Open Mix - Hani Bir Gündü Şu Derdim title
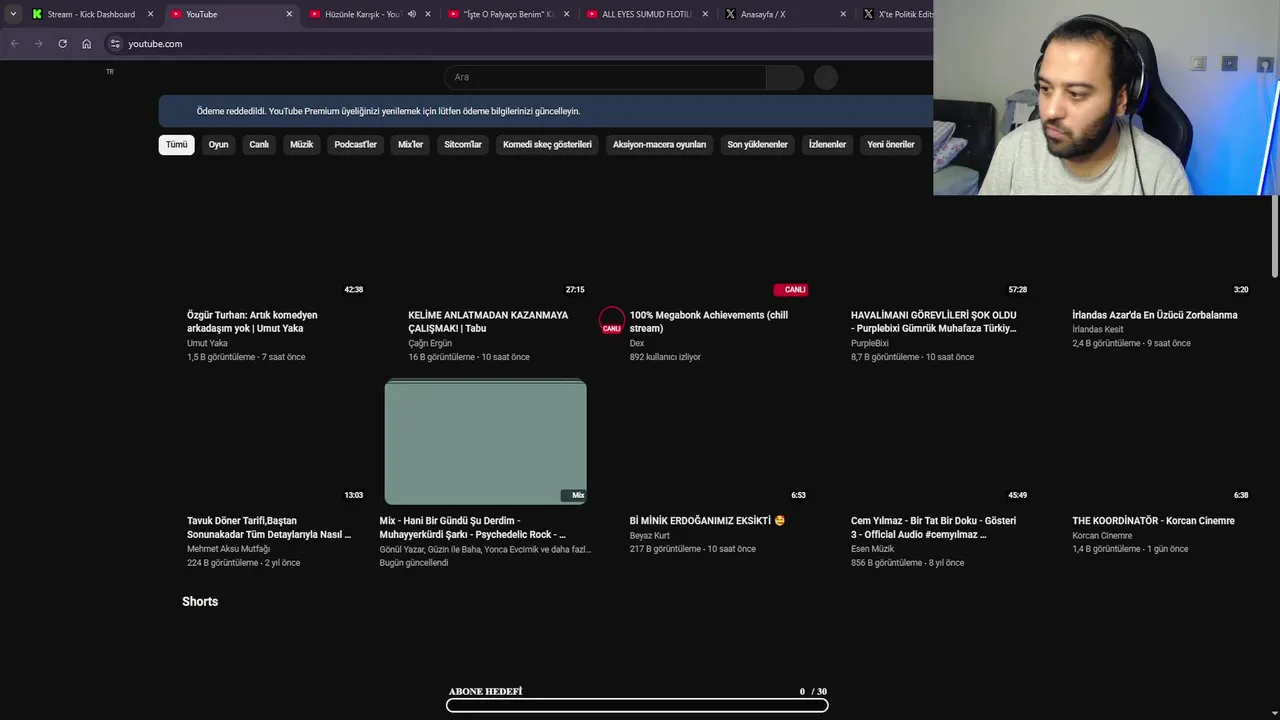 (x=473, y=528)
